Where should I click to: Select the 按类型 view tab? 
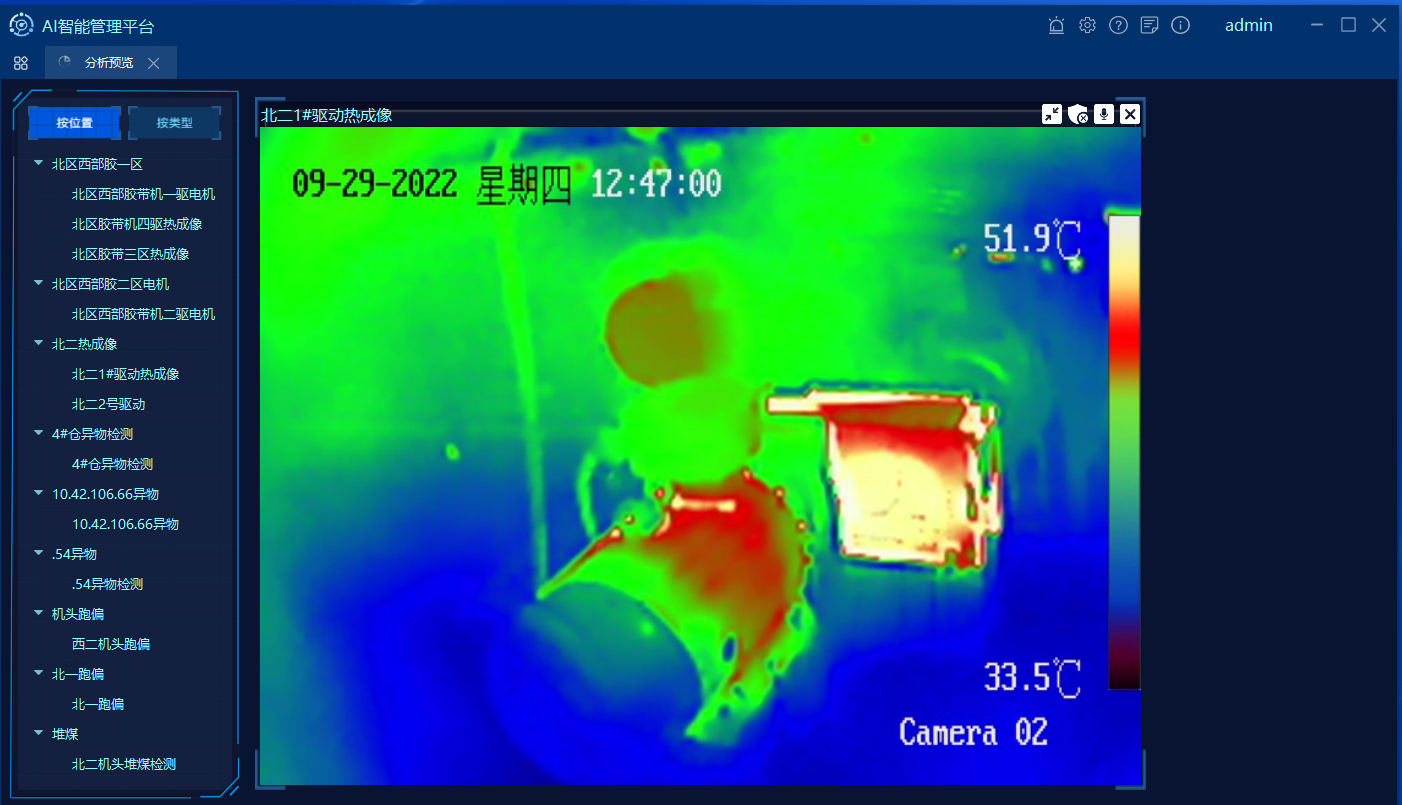coord(174,123)
